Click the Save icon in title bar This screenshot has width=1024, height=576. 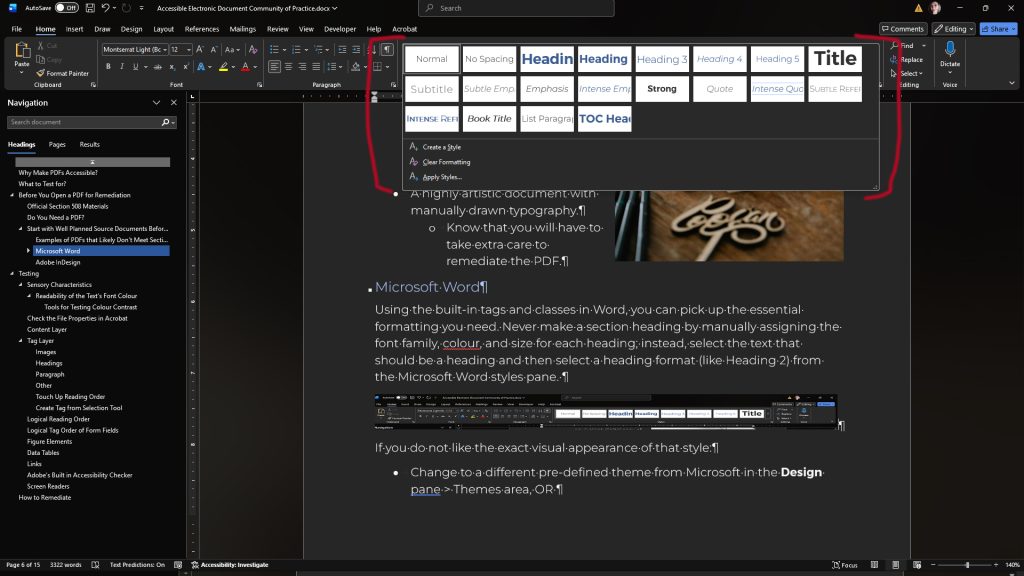[90, 8]
